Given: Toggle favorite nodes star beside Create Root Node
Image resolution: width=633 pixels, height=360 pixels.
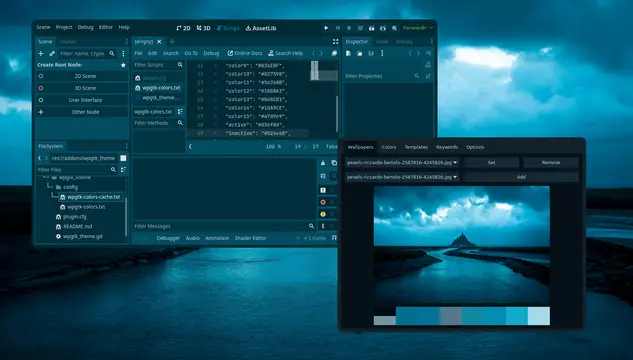Looking at the screenshot, I should coord(123,65).
